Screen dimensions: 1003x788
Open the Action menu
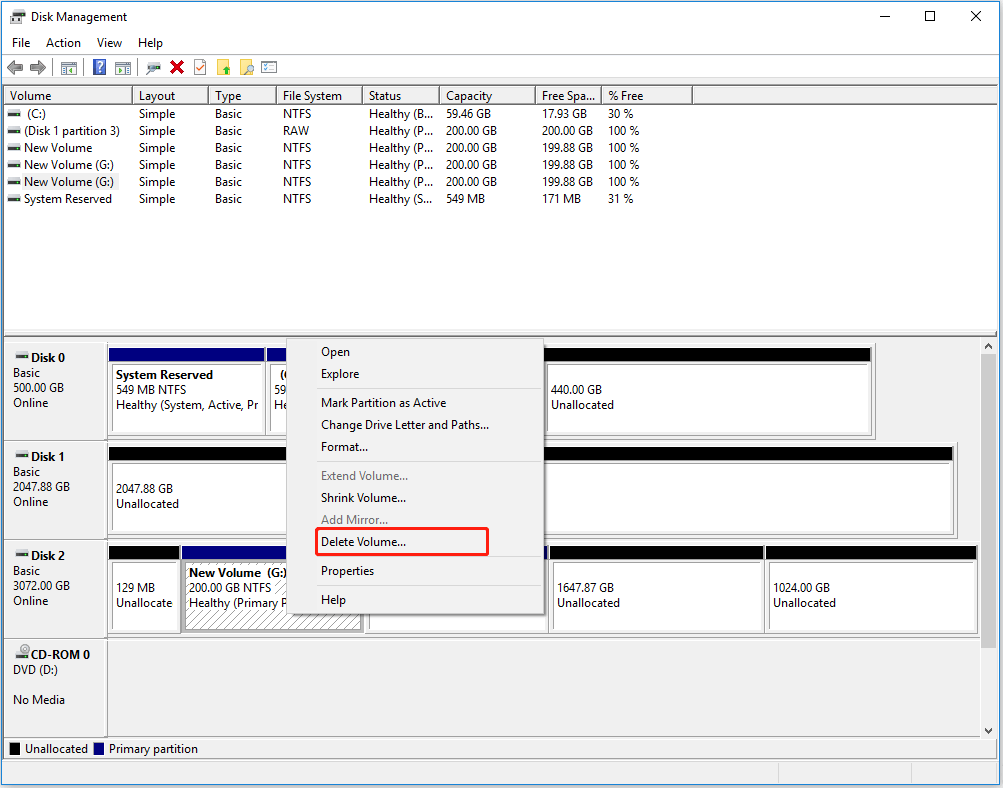[x=63, y=43]
